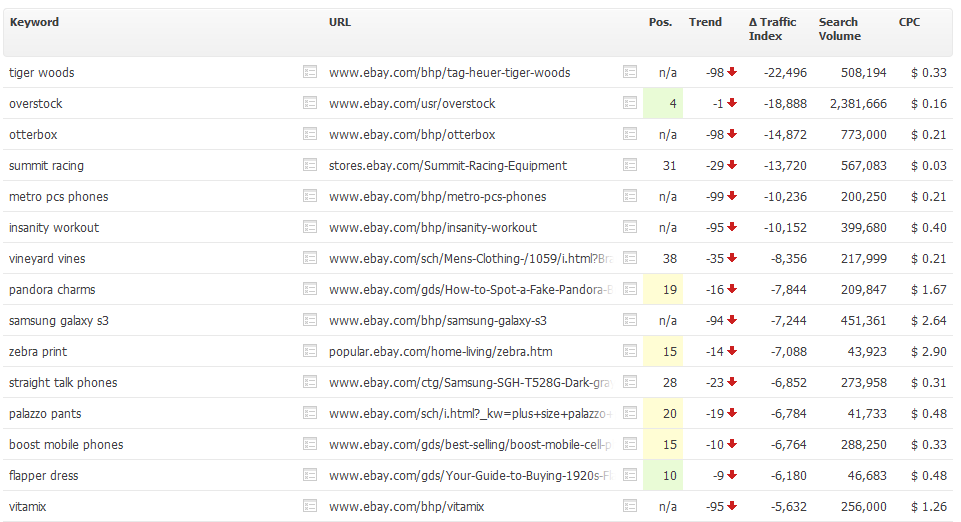Screen dimensions: 961x522
Task: Open details icon next to summit racing keyword
Action: tap(310, 165)
